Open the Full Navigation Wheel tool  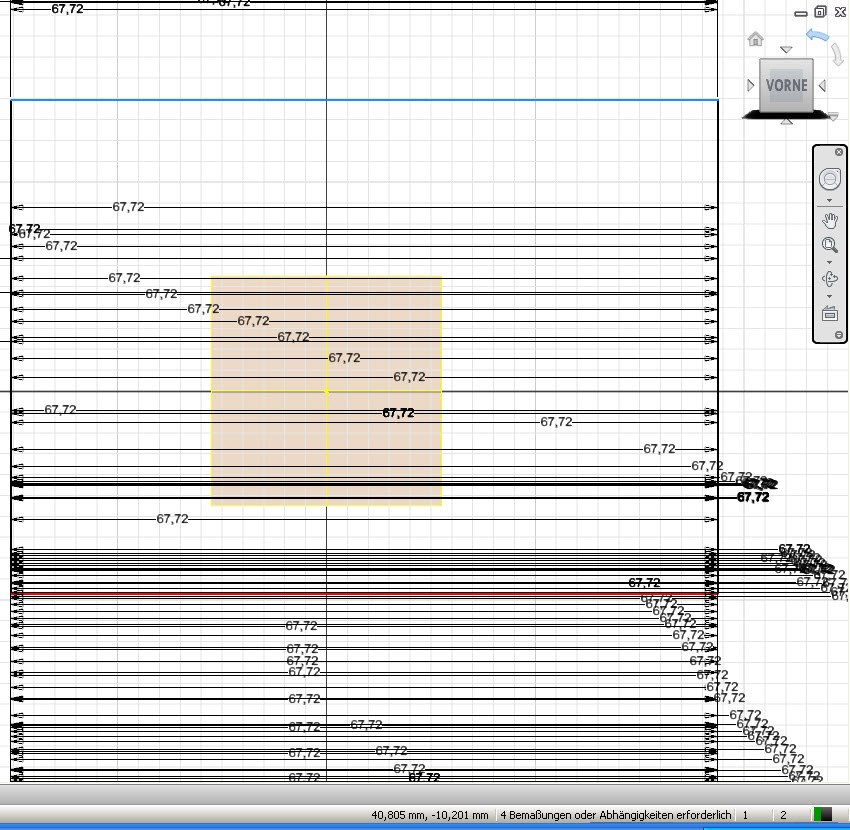[x=829, y=180]
